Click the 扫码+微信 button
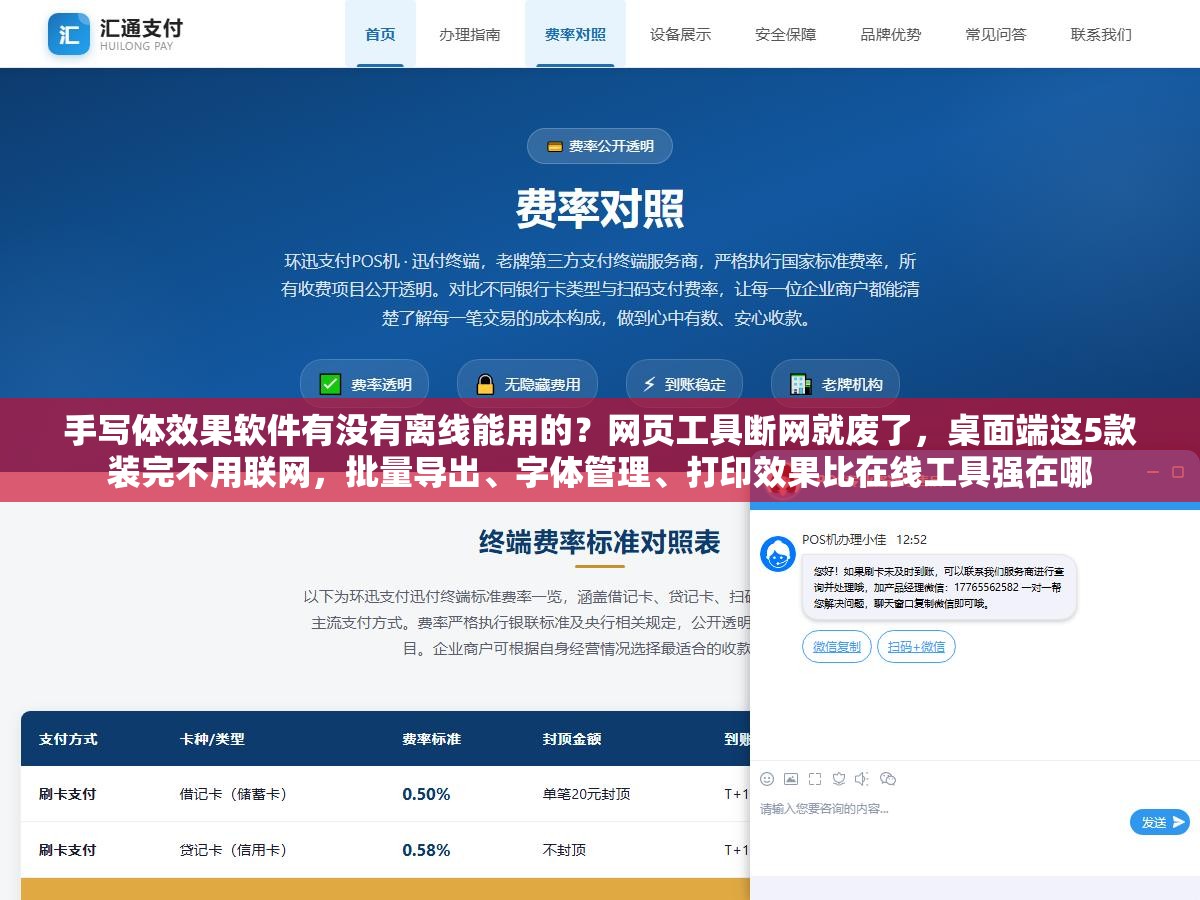 point(917,647)
